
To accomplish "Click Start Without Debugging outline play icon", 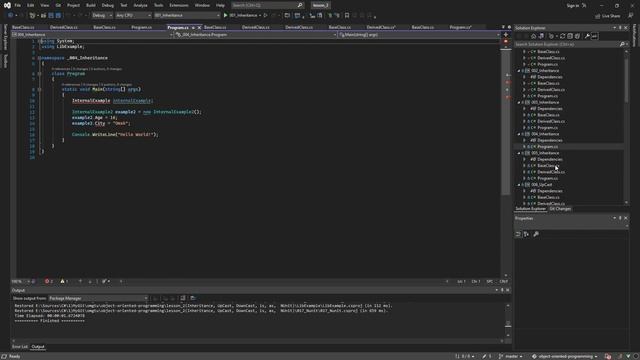I will tap(265, 16).
